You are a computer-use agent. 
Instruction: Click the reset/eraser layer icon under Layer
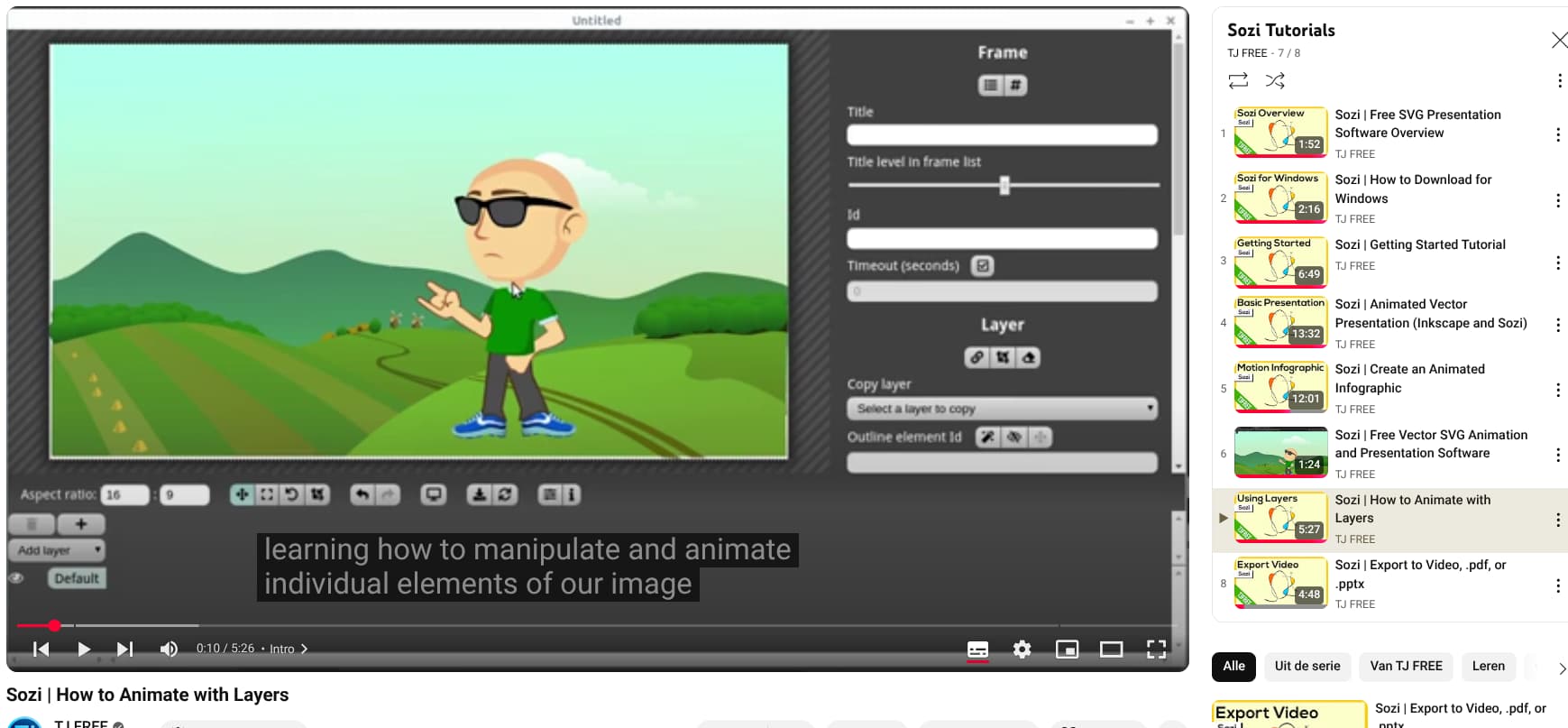(x=1028, y=357)
